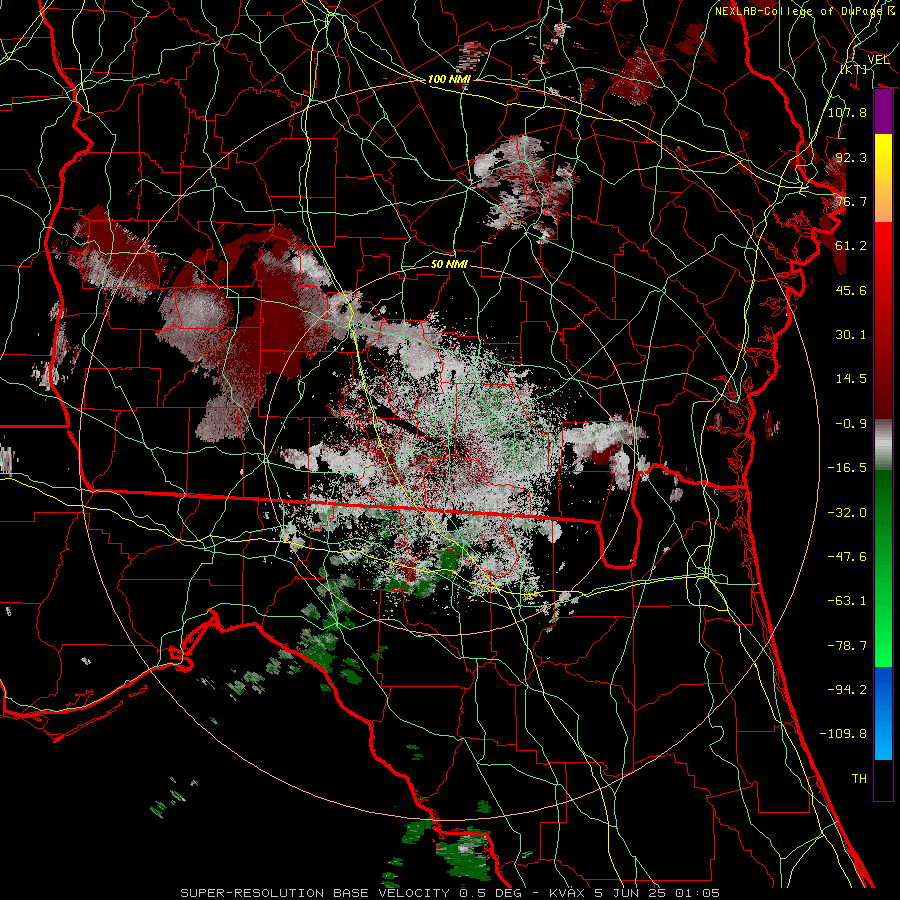The image size is (900, 900).
Task: Select the -109.8 legend value
Action: click(843, 734)
